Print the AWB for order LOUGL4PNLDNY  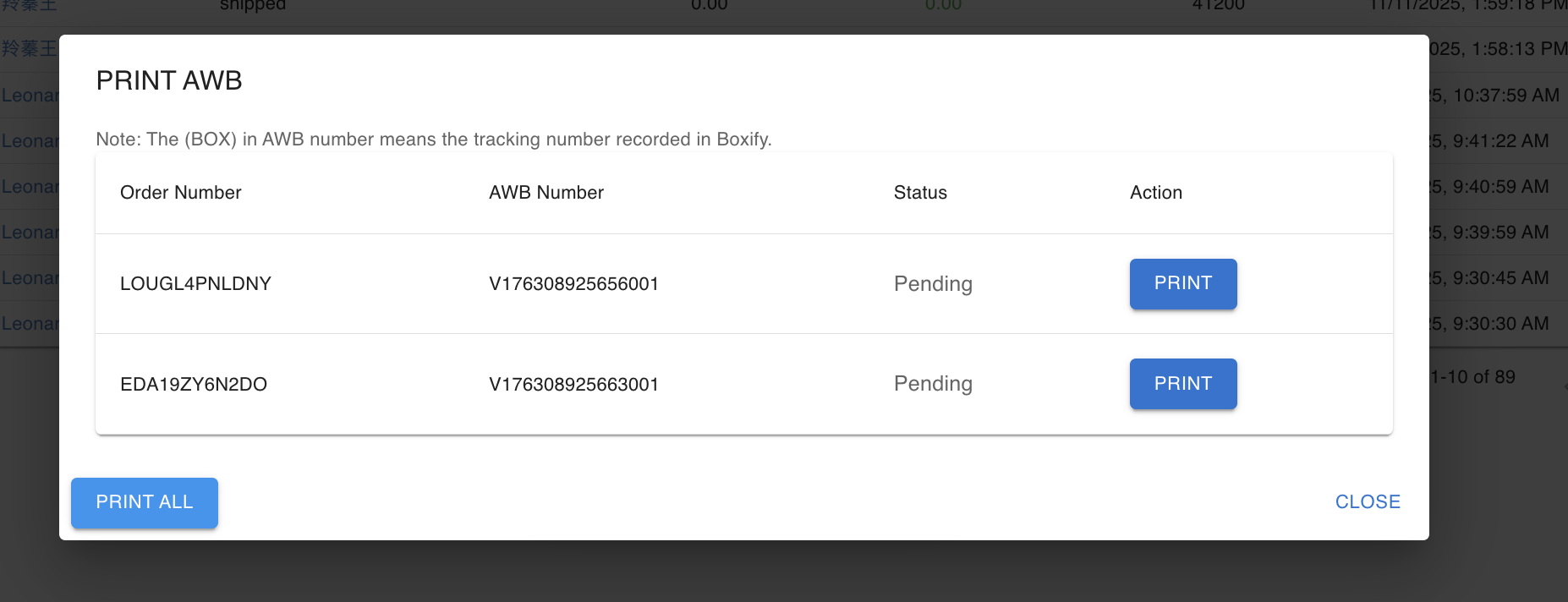click(1182, 284)
